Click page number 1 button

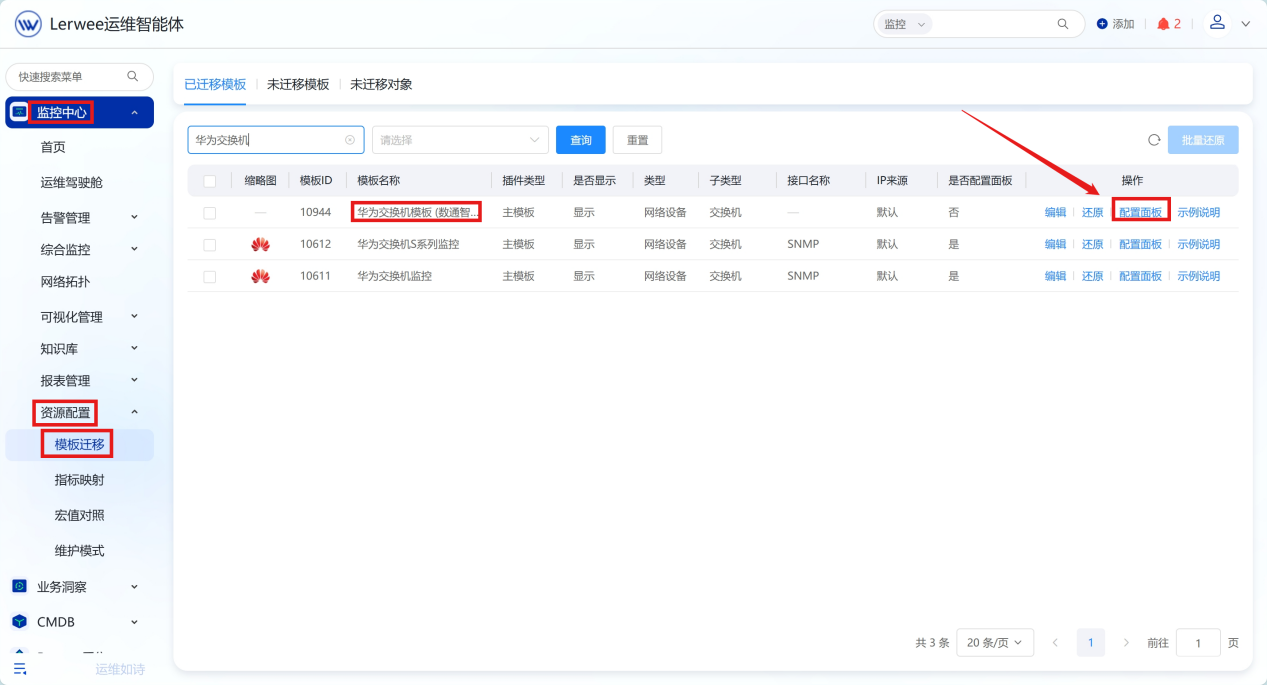pyautogui.click(x=1091, y=643)
